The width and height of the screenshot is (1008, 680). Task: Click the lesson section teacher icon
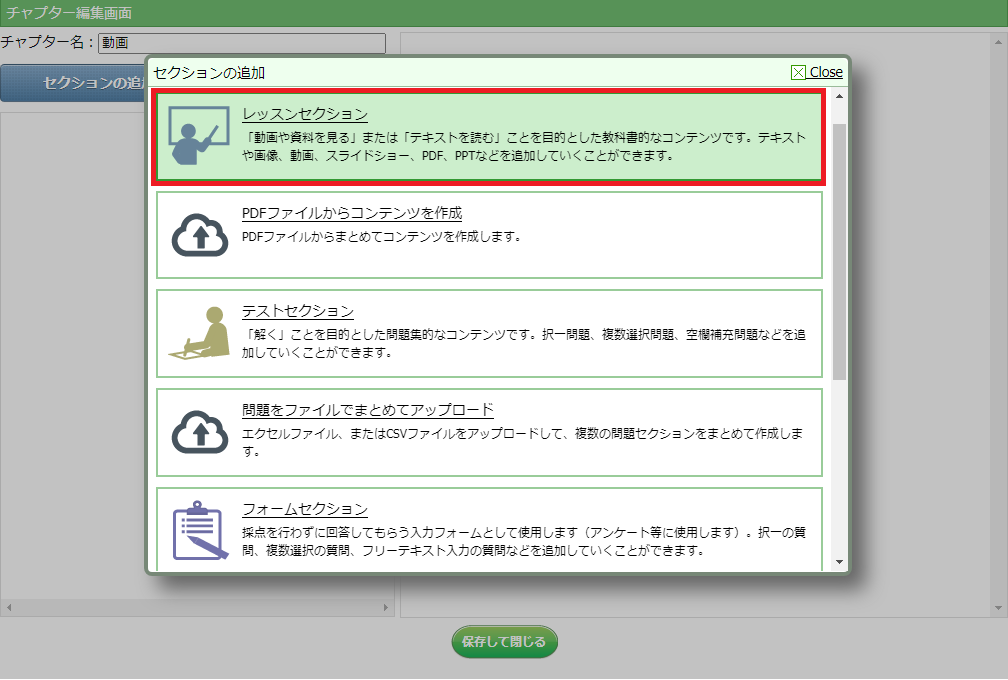[x=193, y=135]
